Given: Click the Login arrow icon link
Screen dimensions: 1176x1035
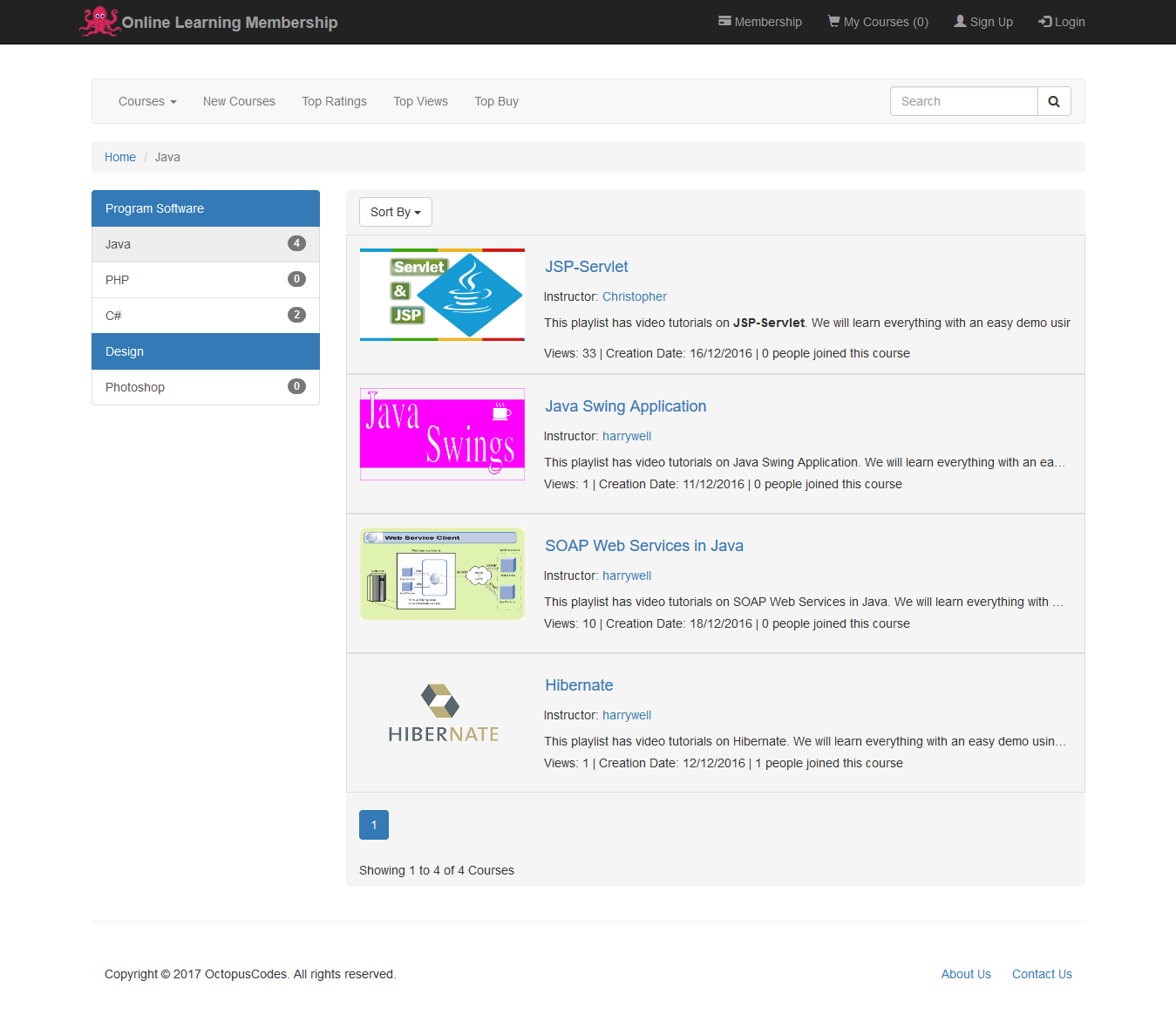Looking at the screenshot, I should [1061, 22].
